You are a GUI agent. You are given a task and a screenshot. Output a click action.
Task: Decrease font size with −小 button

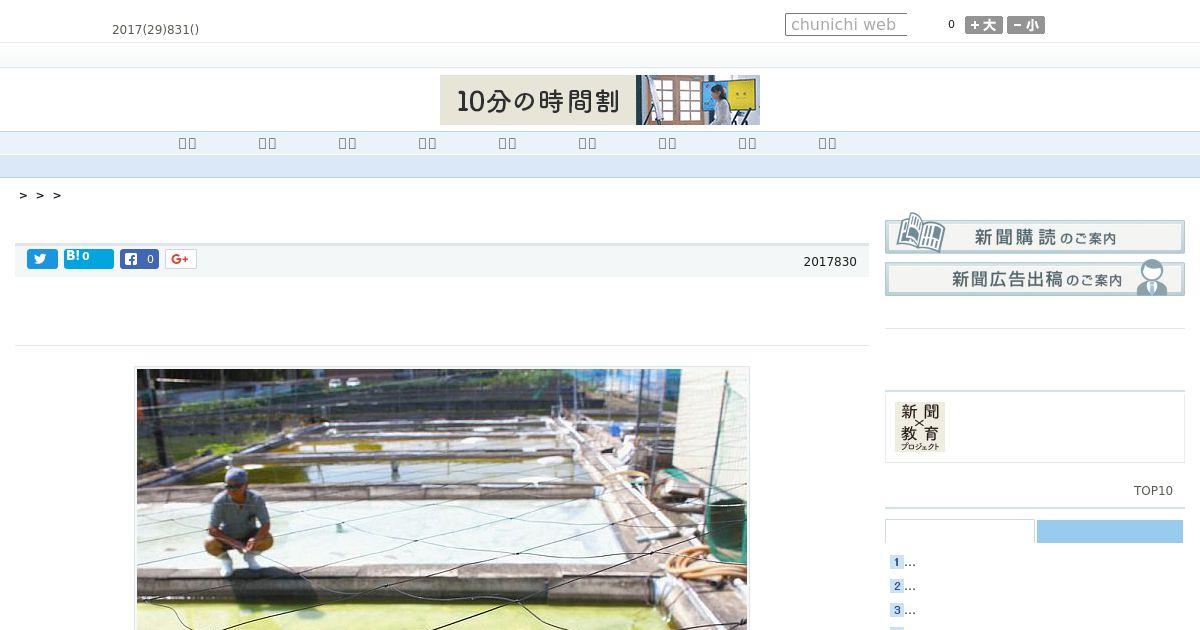(x=1026, y=25)
